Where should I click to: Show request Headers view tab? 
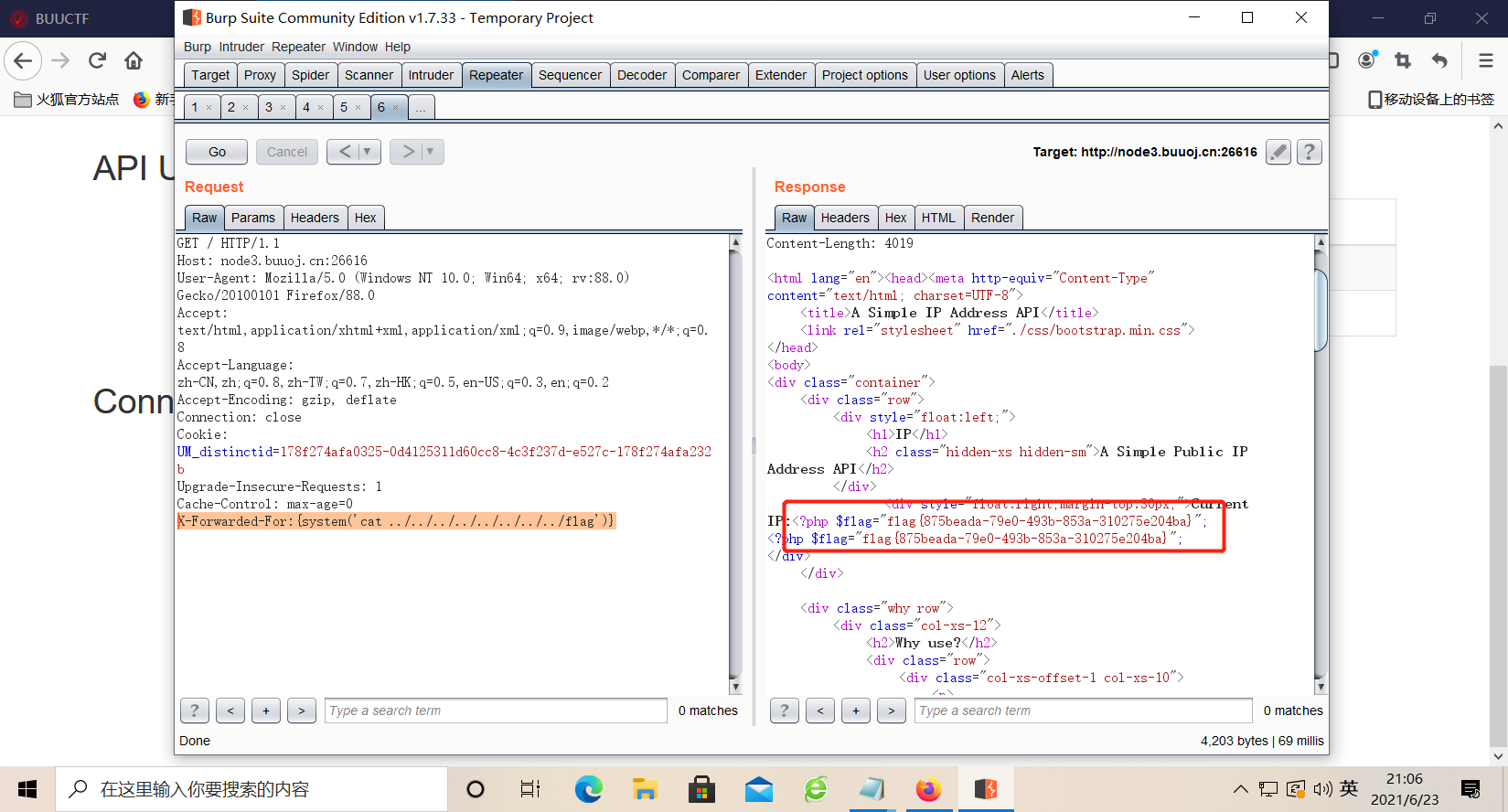coord(315,218)
